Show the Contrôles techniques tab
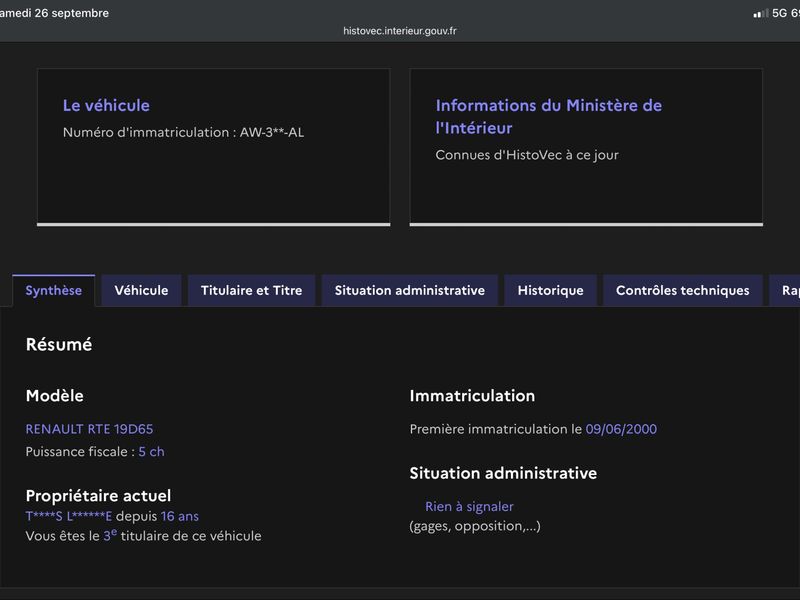This screenshot has height=600, width=800. coord(683,290)
